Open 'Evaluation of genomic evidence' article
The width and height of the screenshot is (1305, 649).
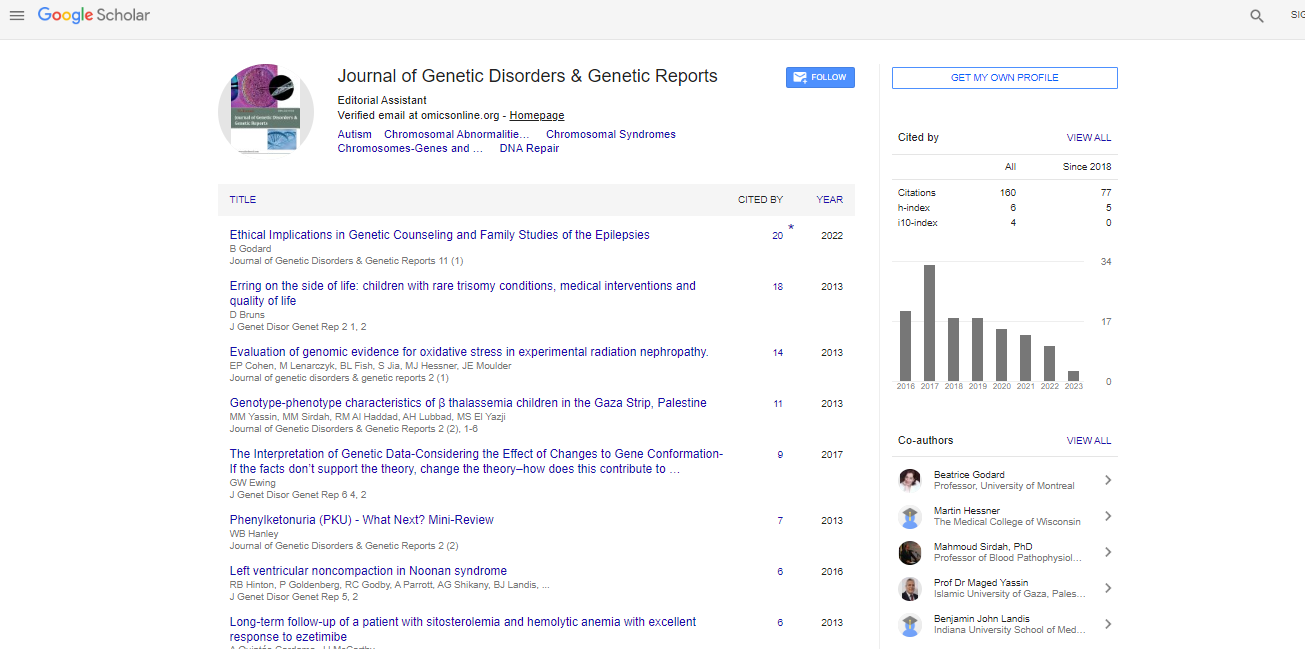469,352
